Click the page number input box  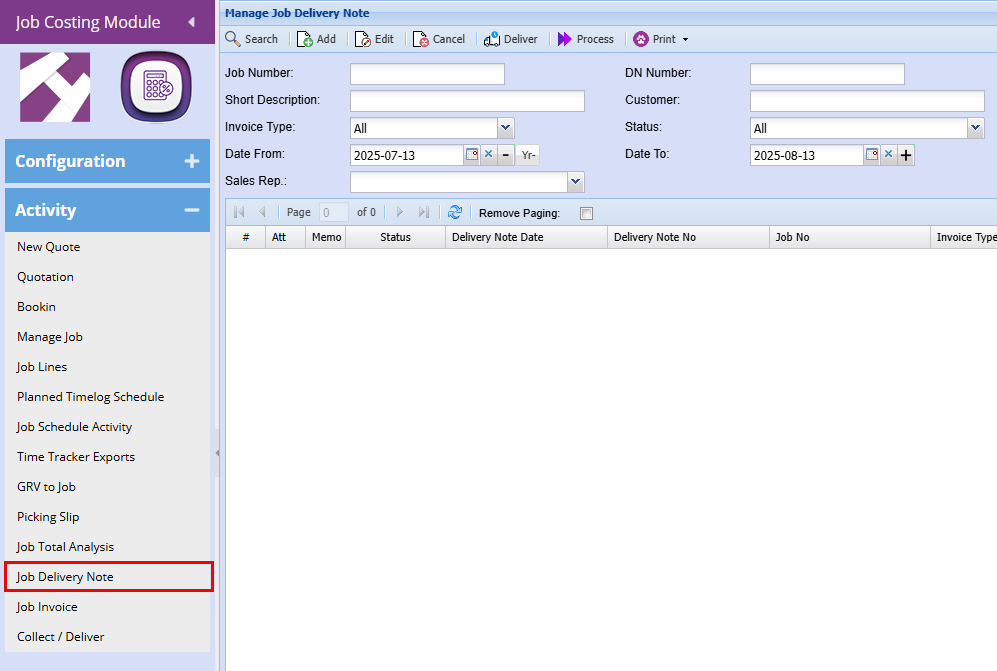[x=333, y=212]
